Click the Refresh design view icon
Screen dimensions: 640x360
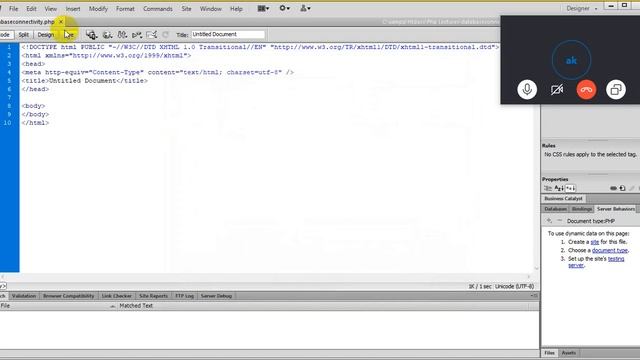click(x=165, y=35)
